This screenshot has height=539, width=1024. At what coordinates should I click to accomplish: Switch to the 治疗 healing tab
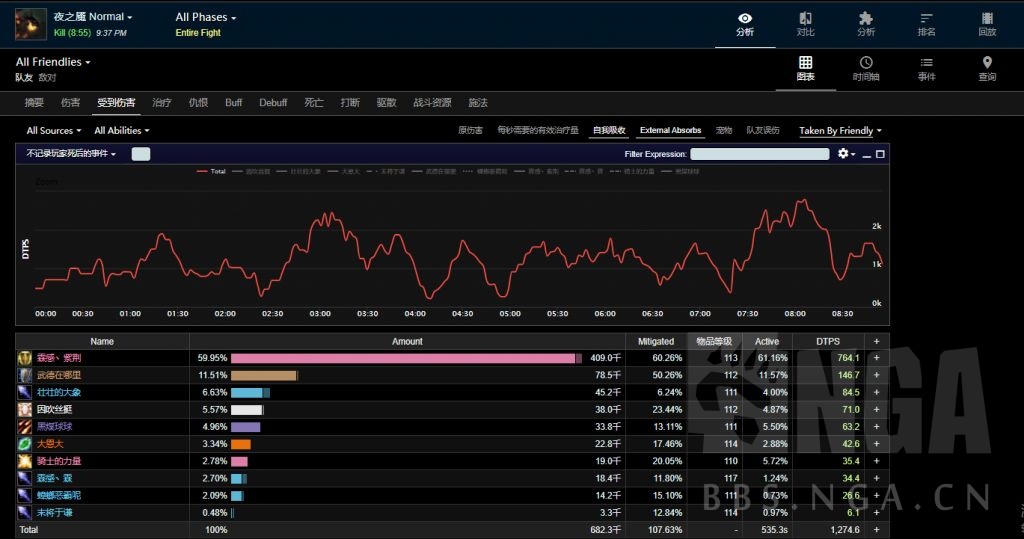(x=161, y=102)
